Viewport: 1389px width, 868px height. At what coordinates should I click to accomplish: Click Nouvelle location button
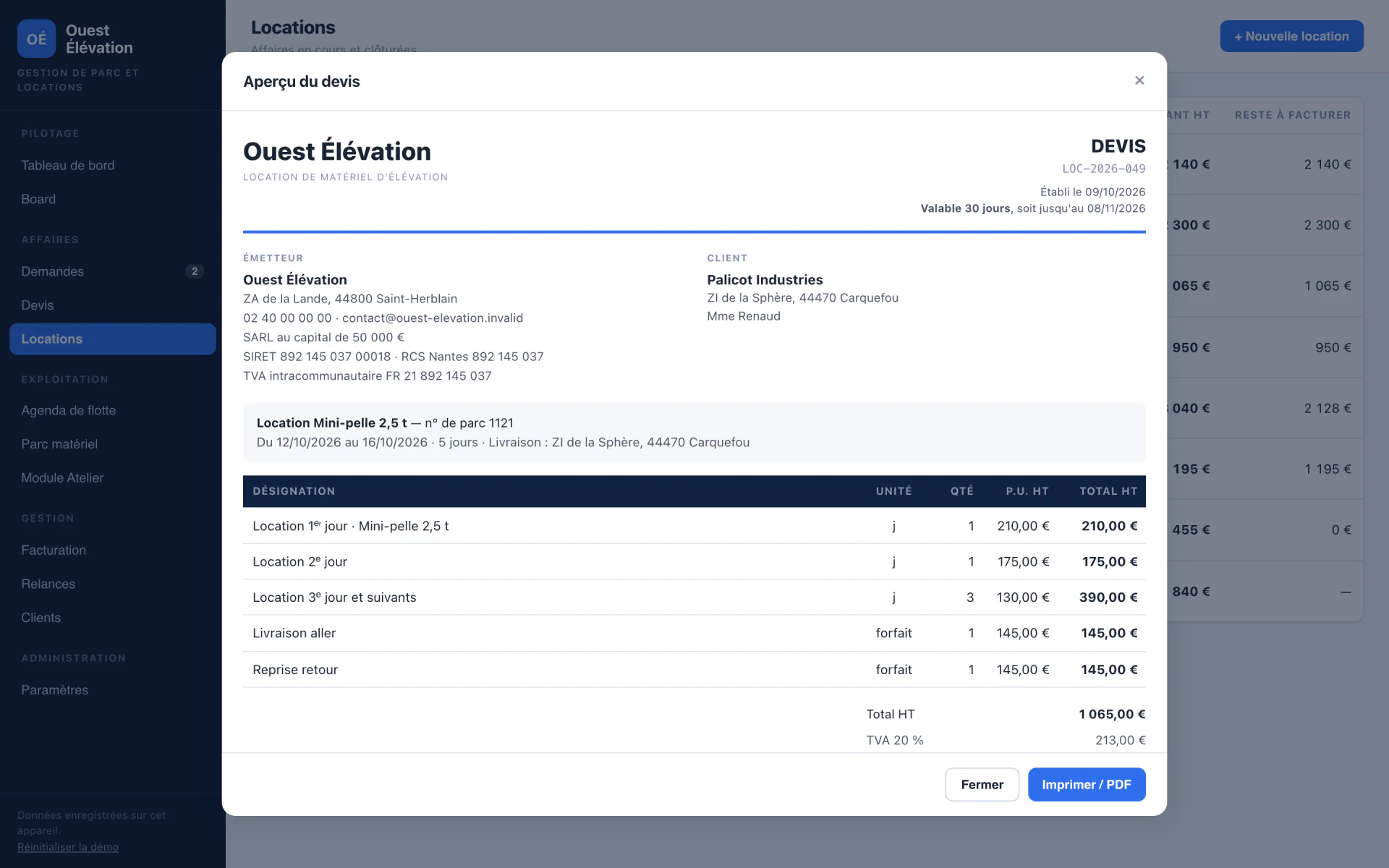point(1291,36)
